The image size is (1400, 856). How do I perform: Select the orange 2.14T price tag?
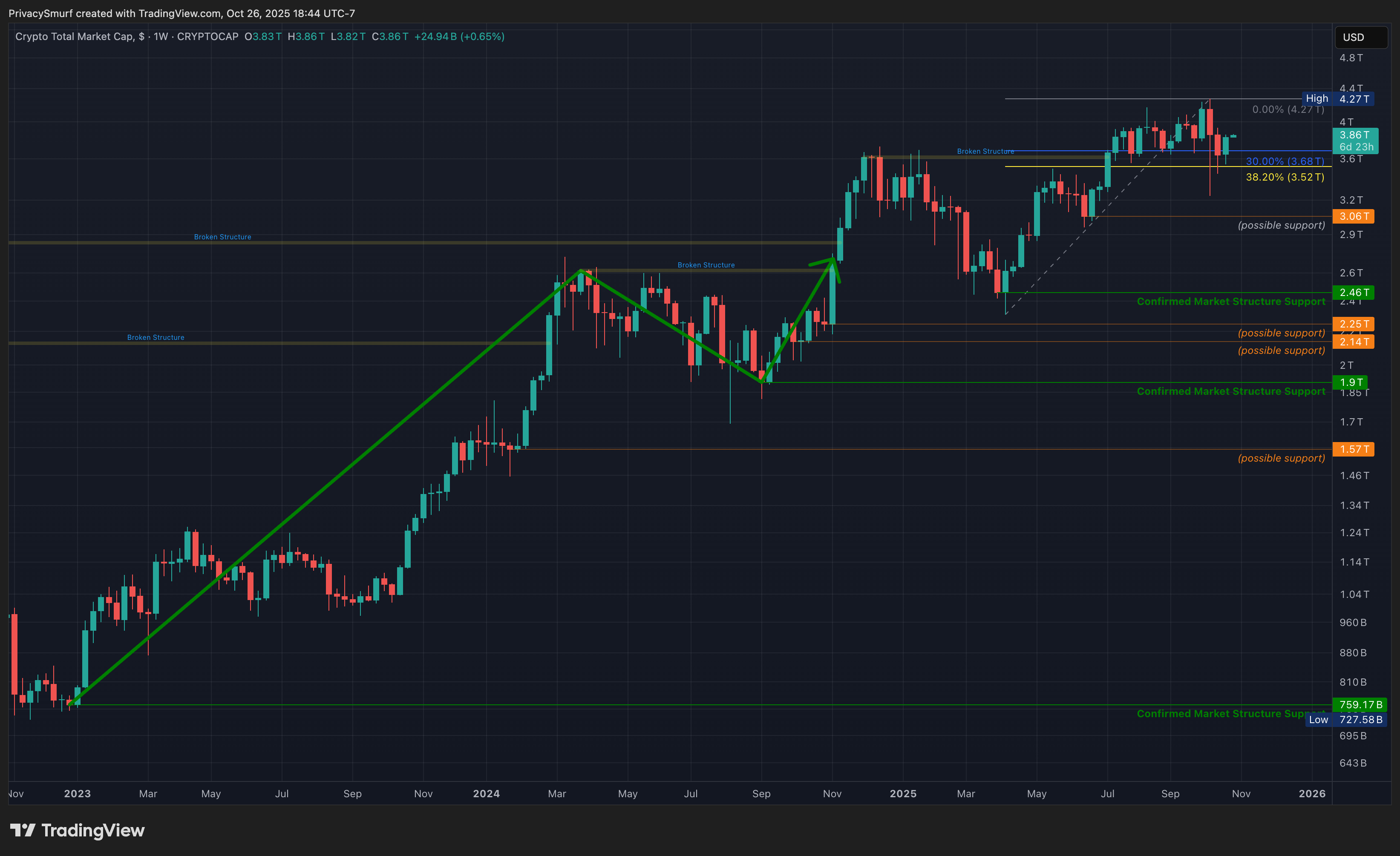click(1353, 342)
